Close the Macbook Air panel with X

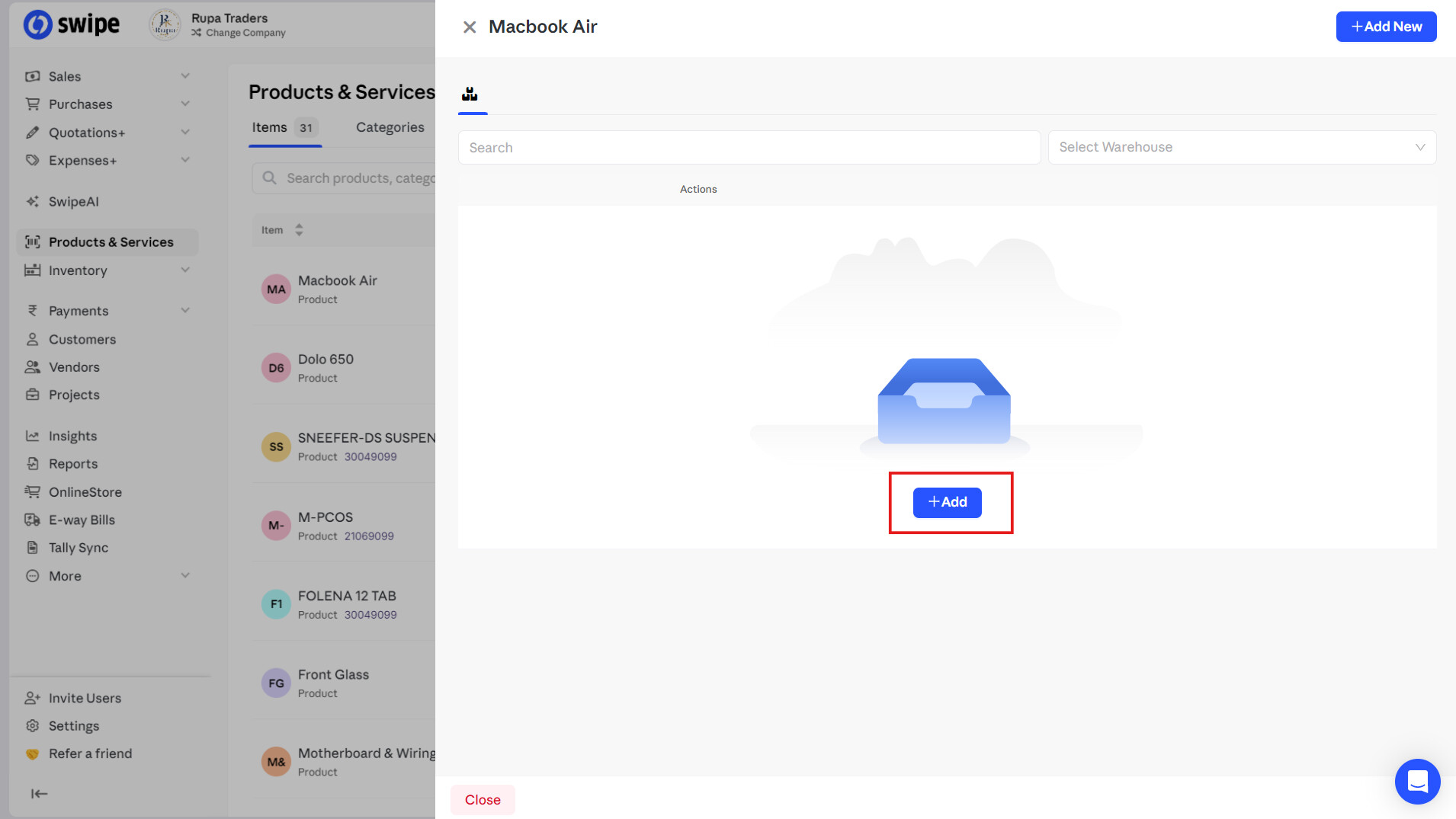(x=470, y=27)
